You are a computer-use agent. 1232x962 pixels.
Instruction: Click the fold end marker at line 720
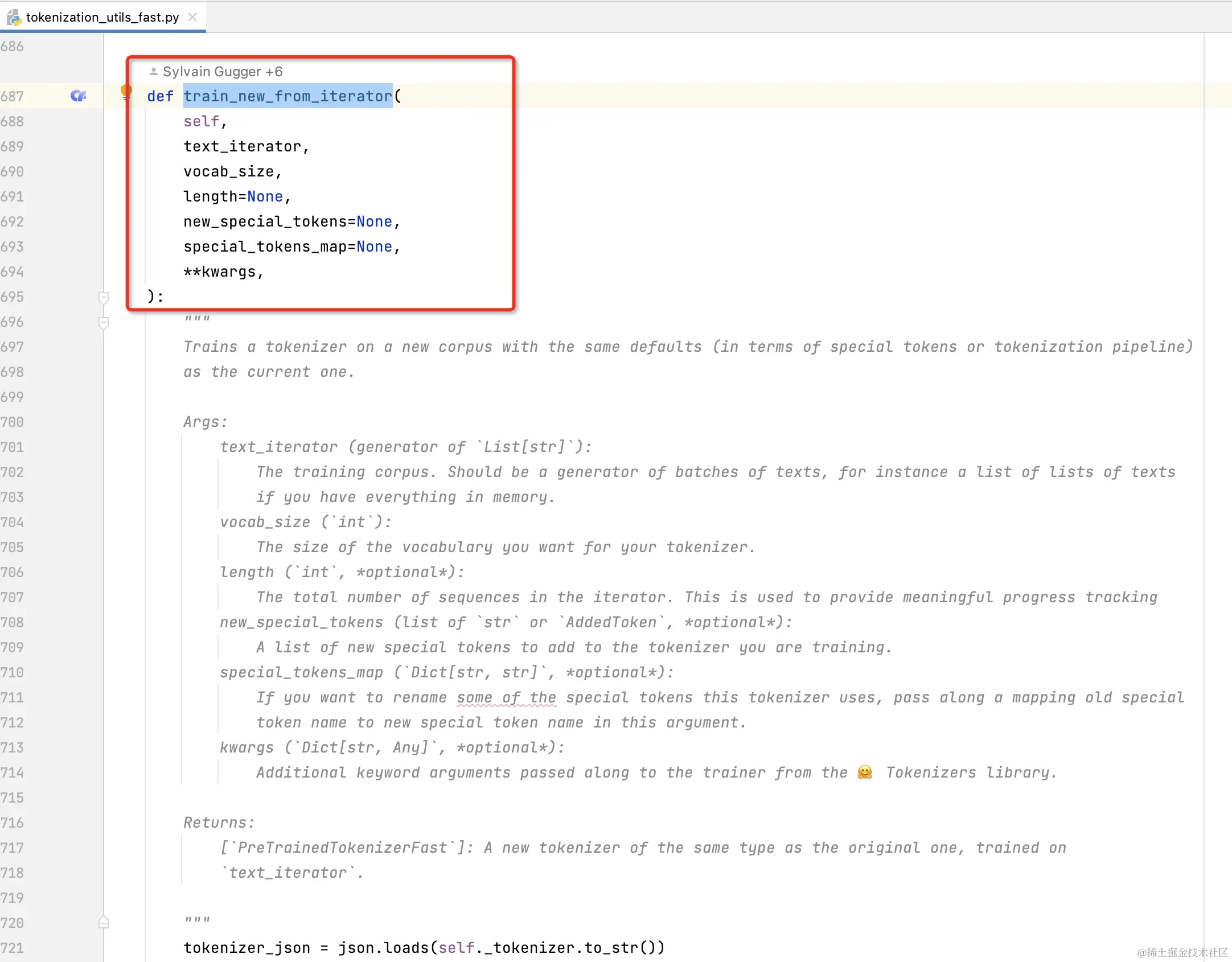pos(104,922)
